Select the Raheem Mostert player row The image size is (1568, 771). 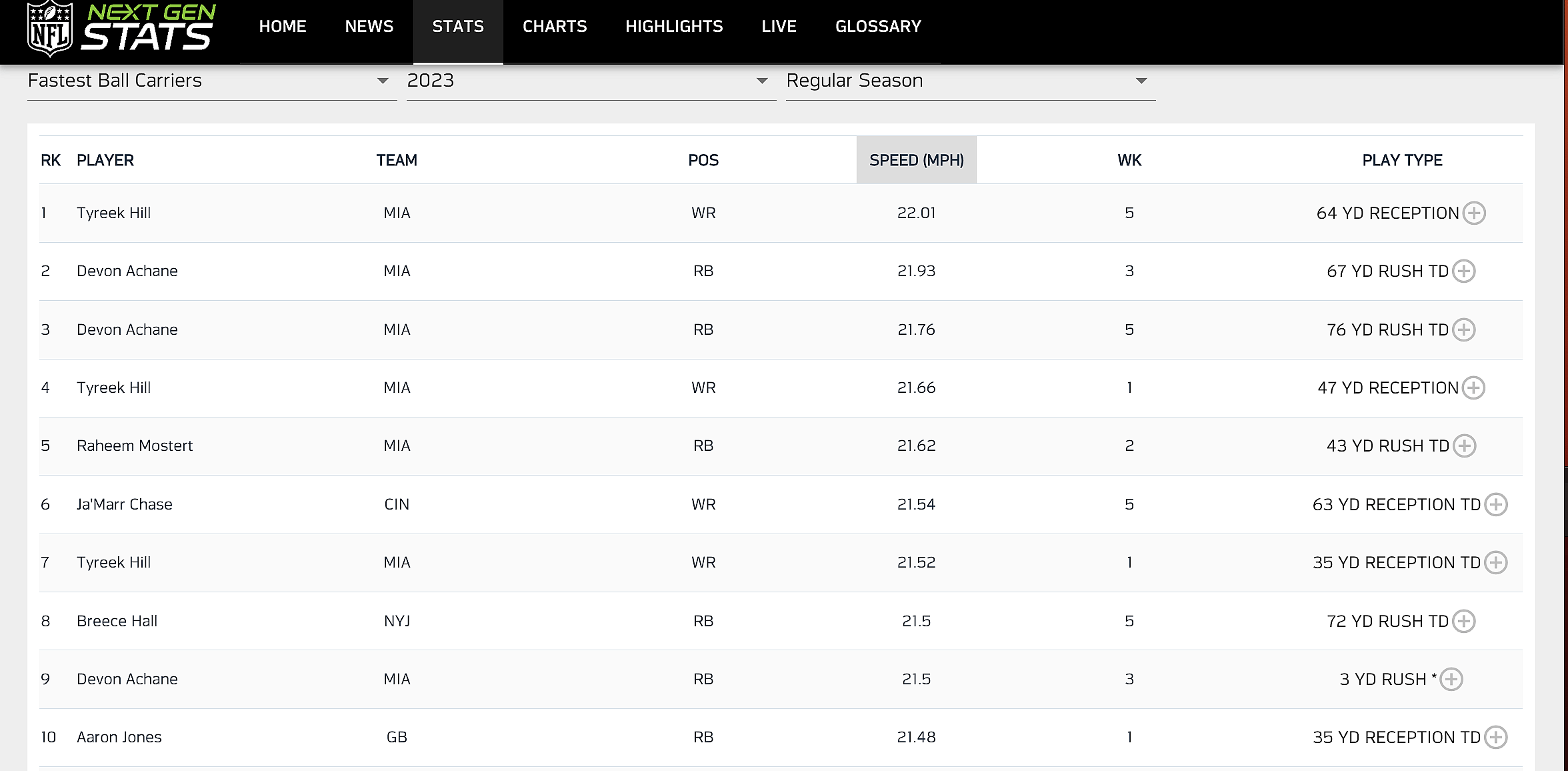(x=135, y=446)
